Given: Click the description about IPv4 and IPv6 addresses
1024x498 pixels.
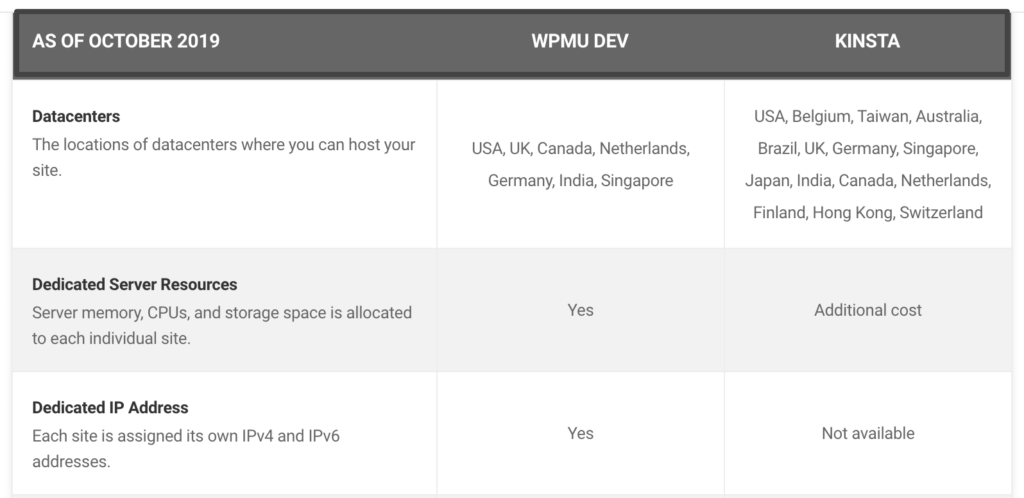Looking at the screenshot, I should [186, 448].
